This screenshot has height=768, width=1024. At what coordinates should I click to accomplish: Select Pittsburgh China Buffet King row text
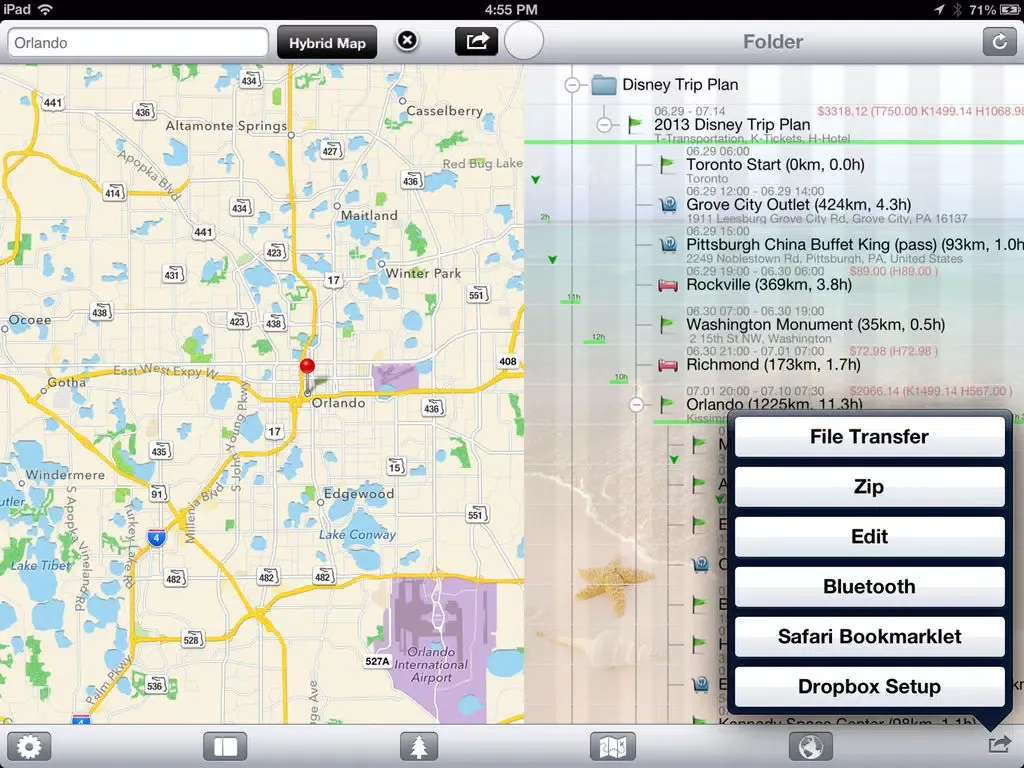click(x=855, y=244)
